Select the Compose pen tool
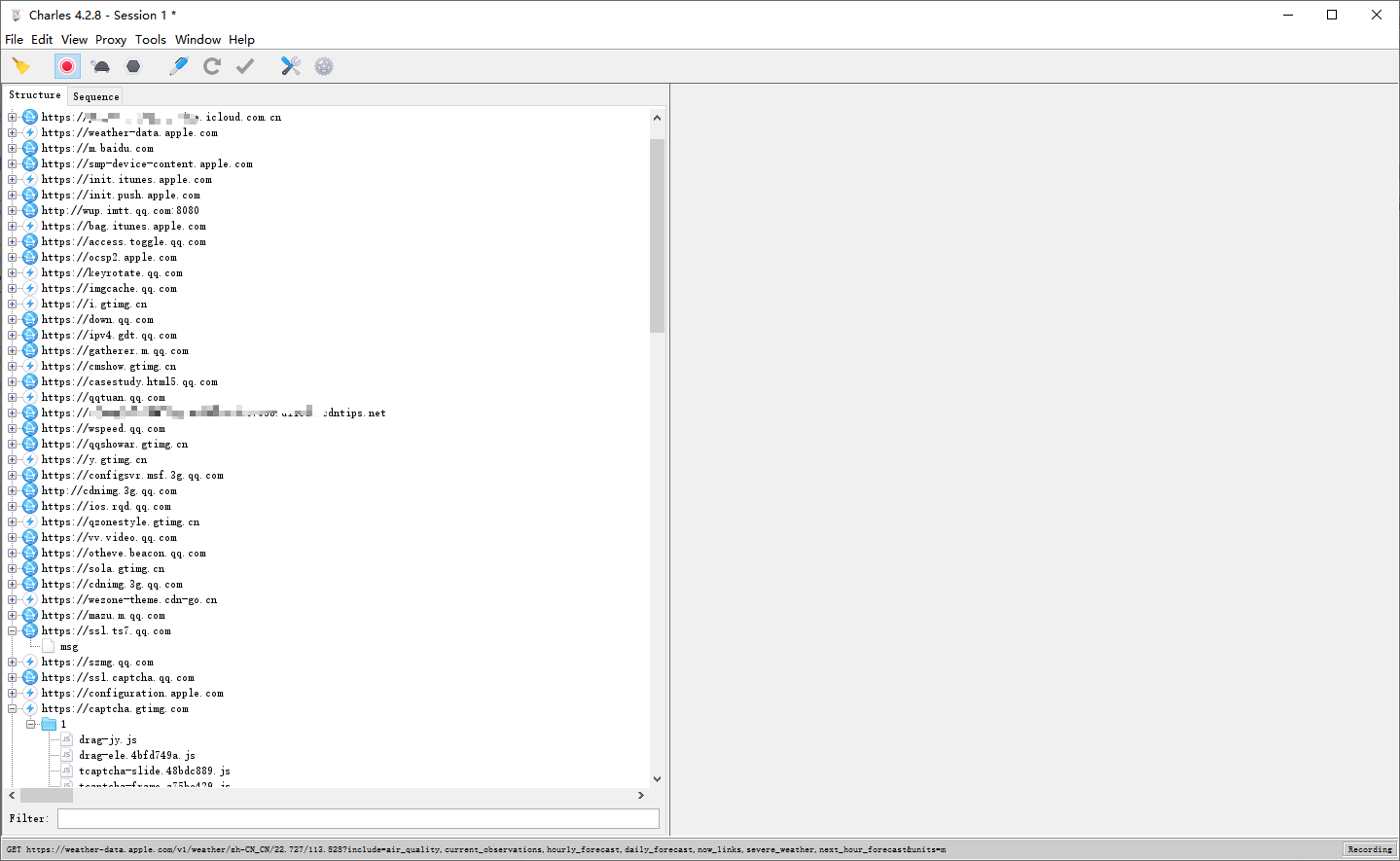The width and height of the screenshot is (1400, 861). coord(179,66)
